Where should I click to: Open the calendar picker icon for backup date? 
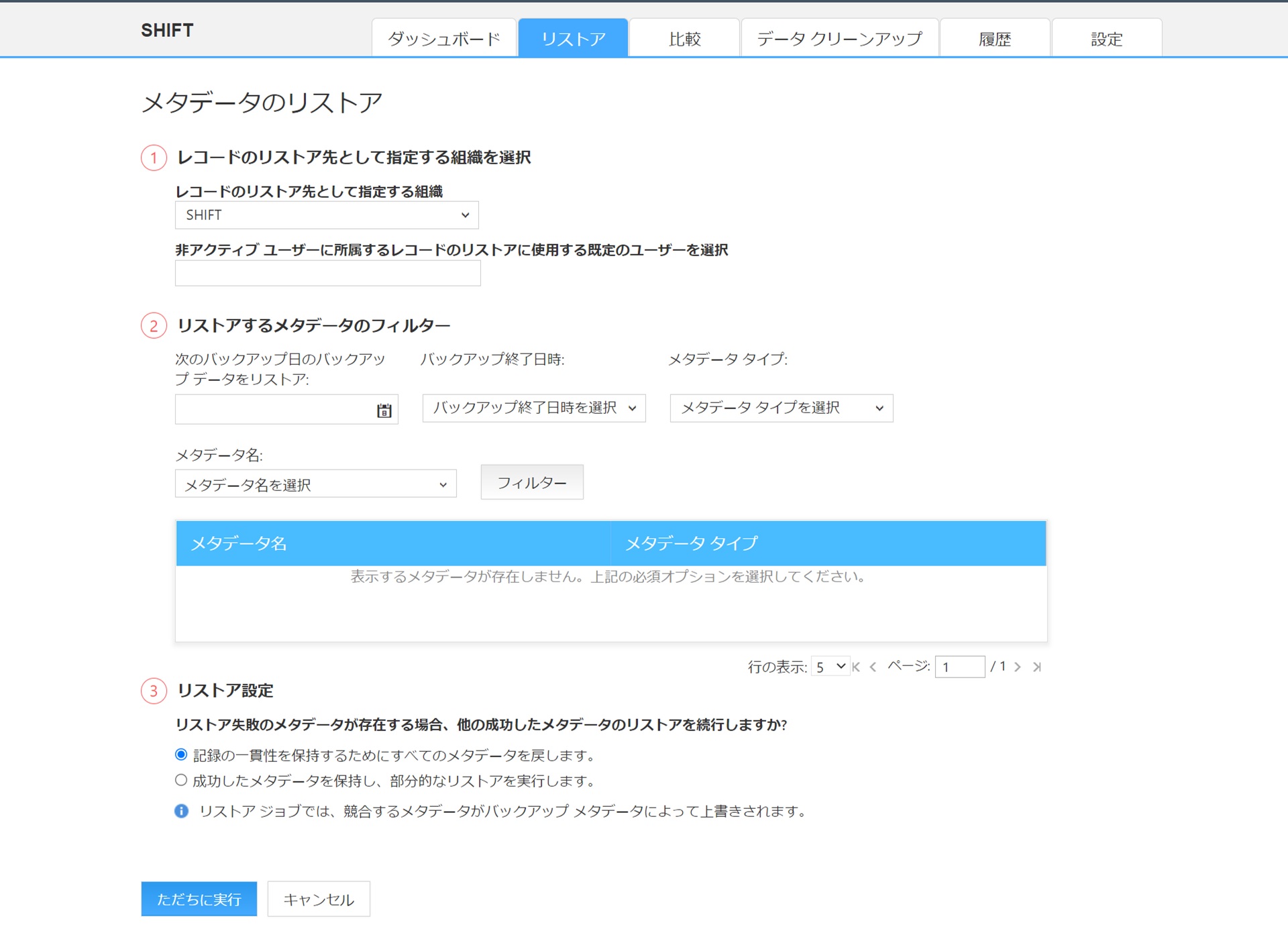[384, 410]
